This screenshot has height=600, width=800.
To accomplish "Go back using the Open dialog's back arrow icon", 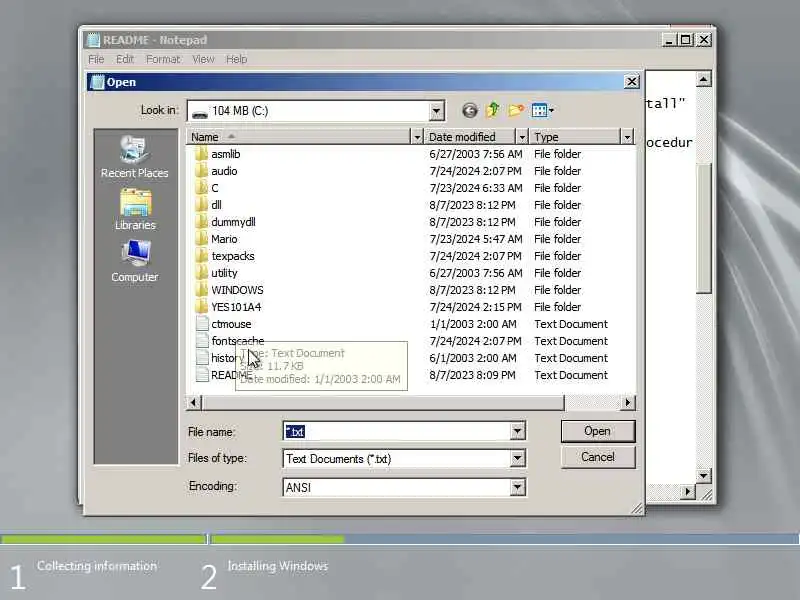I will [x=469, y=110].
